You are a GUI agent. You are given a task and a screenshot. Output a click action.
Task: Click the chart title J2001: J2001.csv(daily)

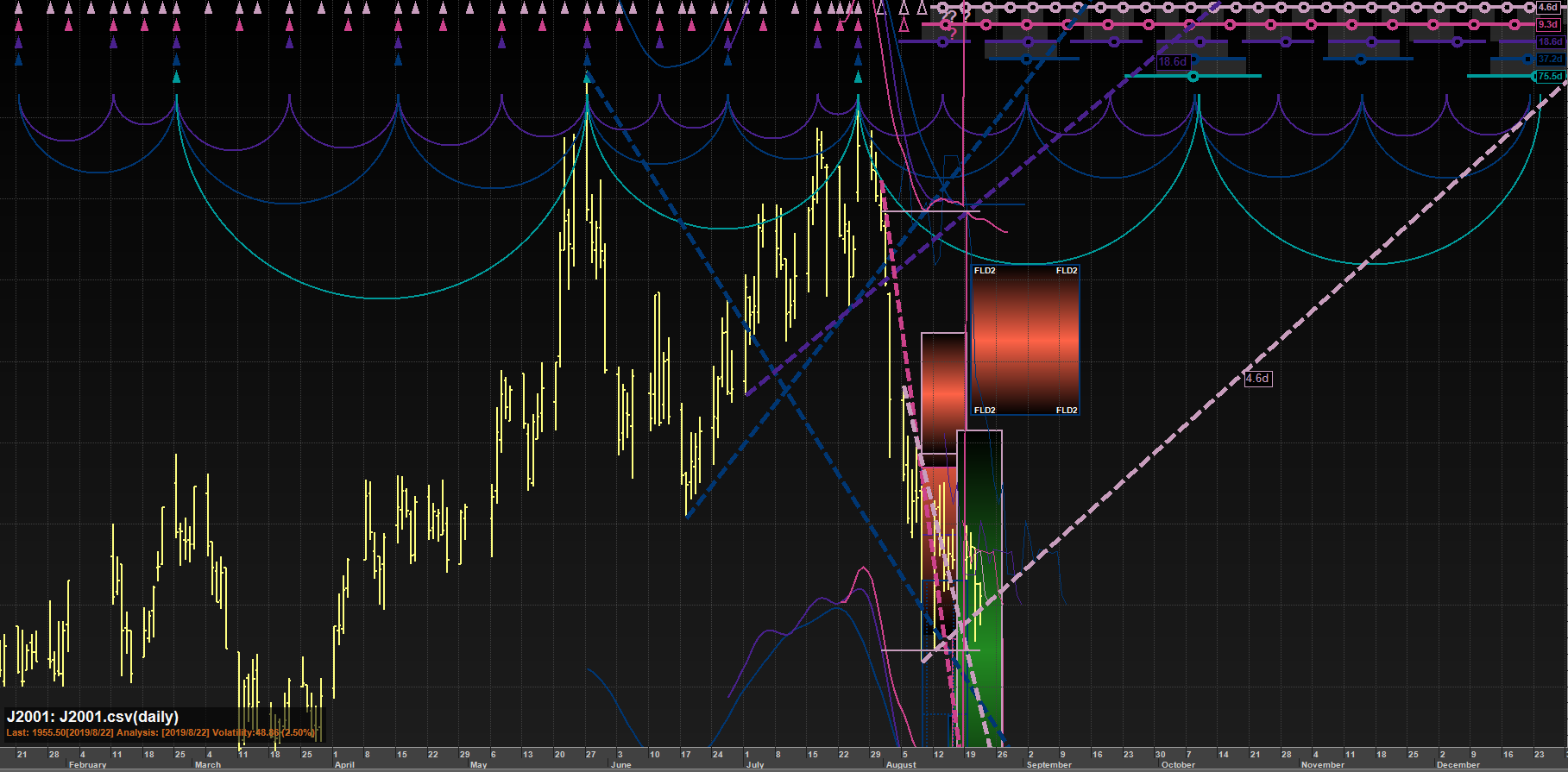click(x=92, y=717)
